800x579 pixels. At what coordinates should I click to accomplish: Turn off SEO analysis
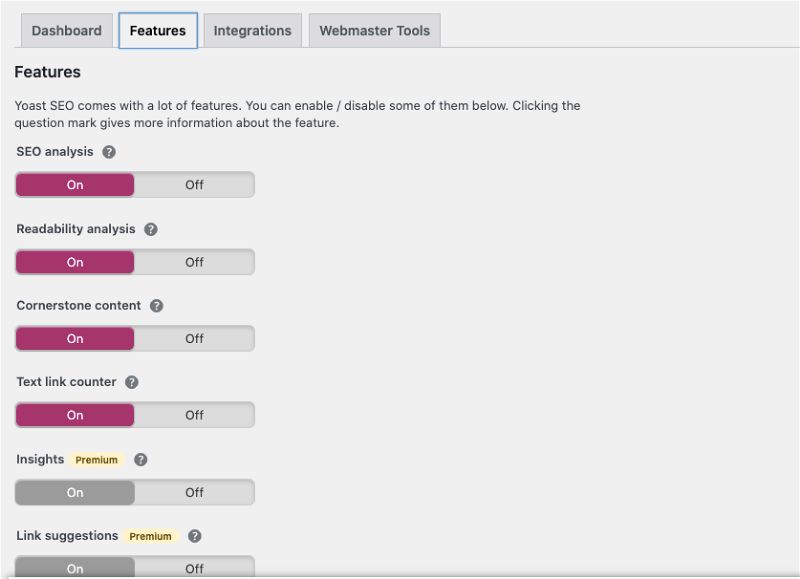tap(194, 185)
